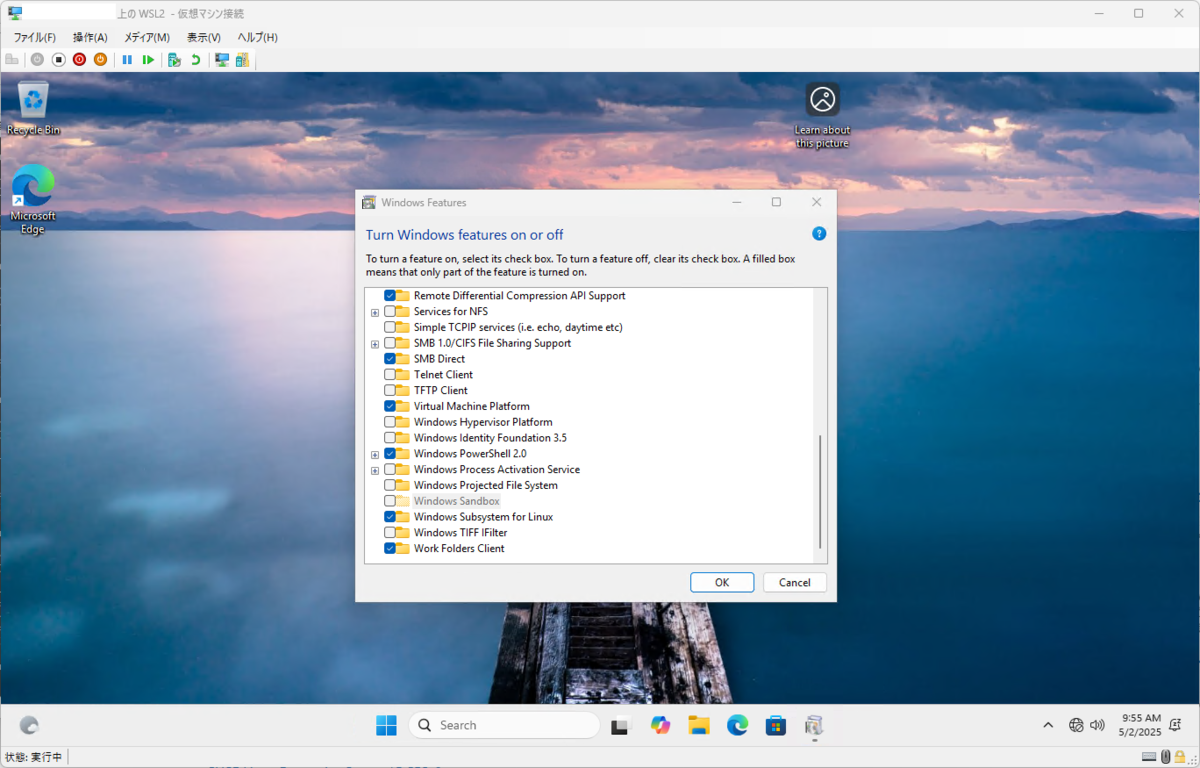
Task: Shut down the VM using the red power icon
Action: [79, 60]
